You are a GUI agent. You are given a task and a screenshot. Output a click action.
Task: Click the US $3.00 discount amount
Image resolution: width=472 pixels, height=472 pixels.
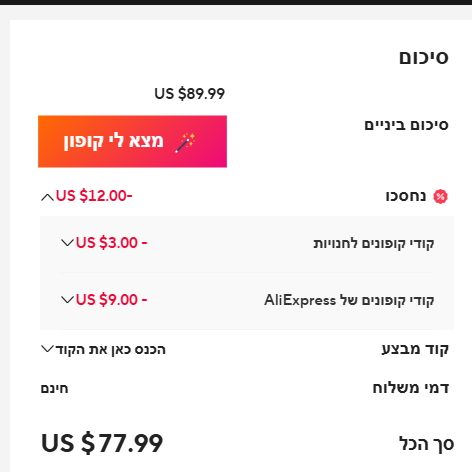[x=111, y=243]
